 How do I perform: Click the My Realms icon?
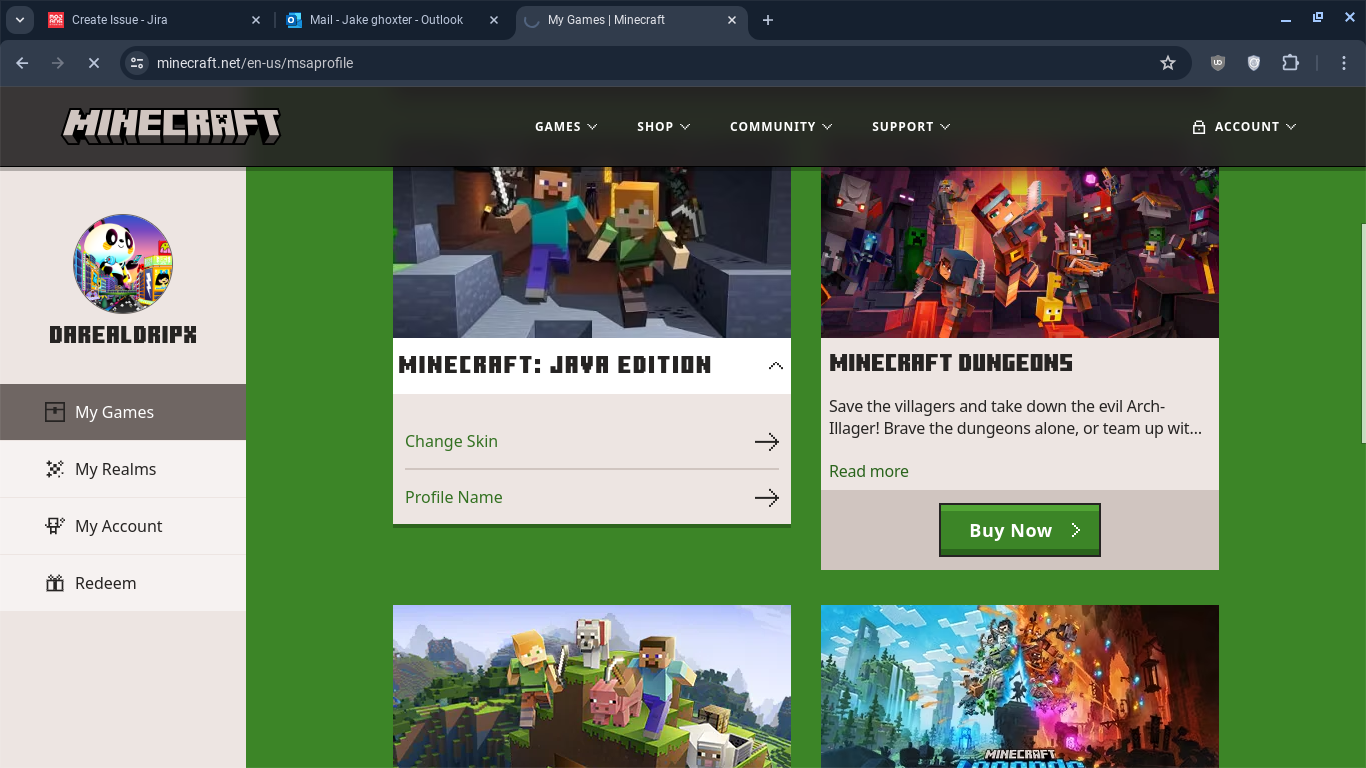(55, 469)
